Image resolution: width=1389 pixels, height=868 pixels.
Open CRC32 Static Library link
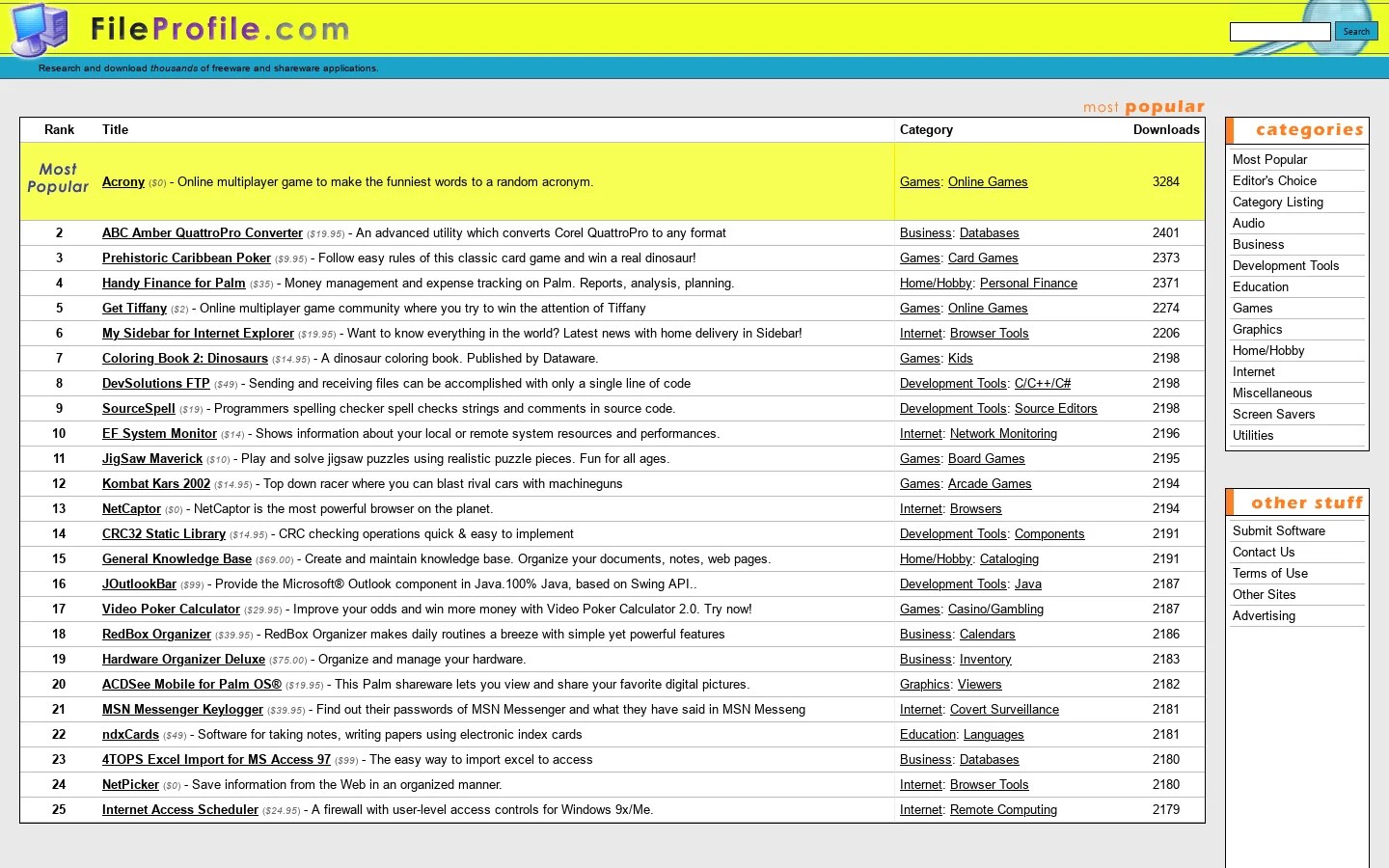(164, 534)
